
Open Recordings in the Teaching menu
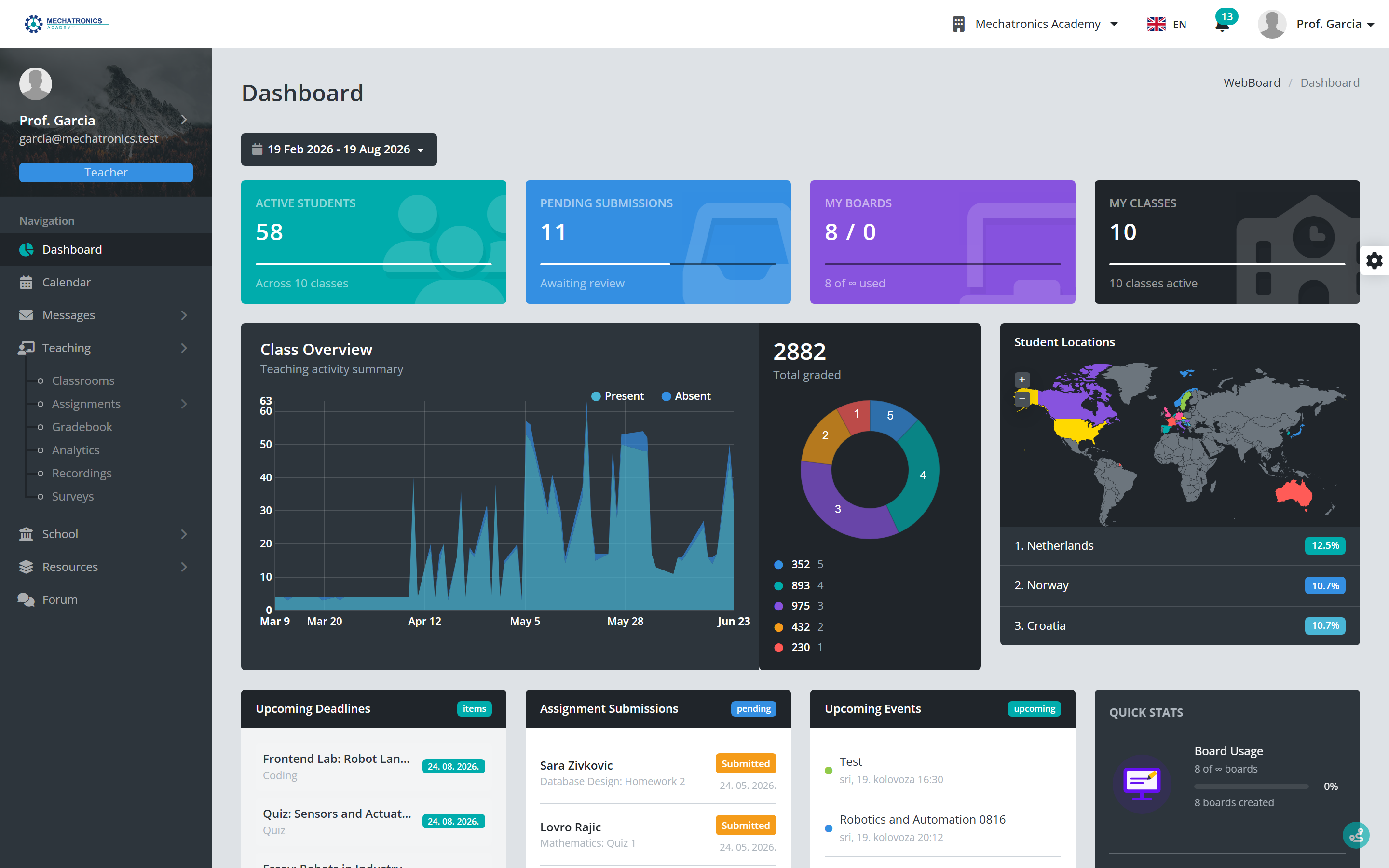82,473
